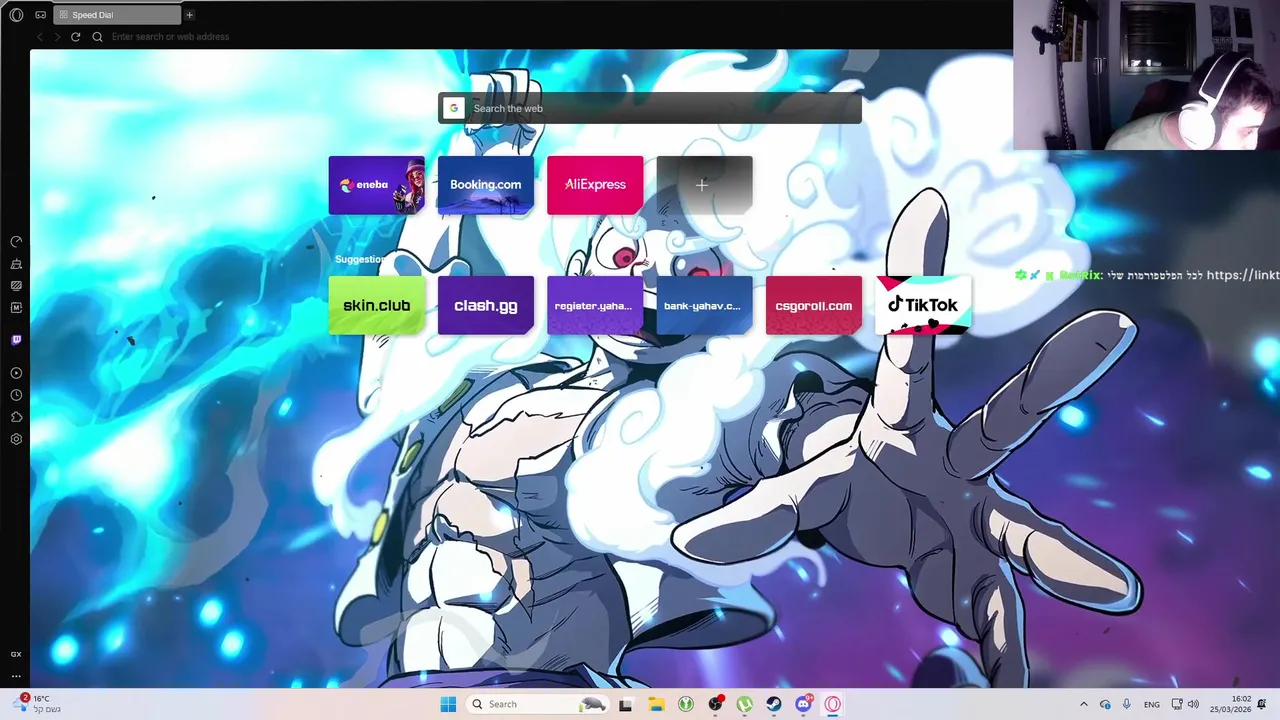Open GX Corner gamepad icon in tab bar
Screen dimensions: 1280x720
coord(41,15)
